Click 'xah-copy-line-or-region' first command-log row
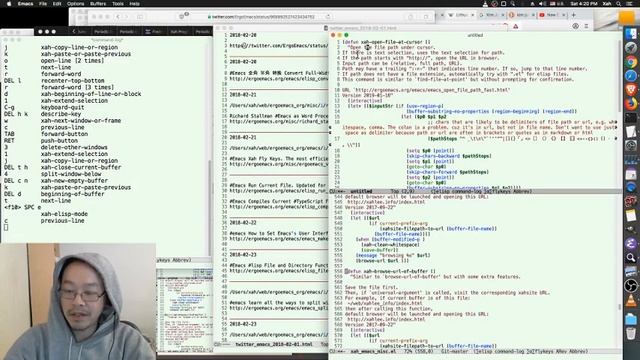The image size is (640, 360). pos(79,47)
